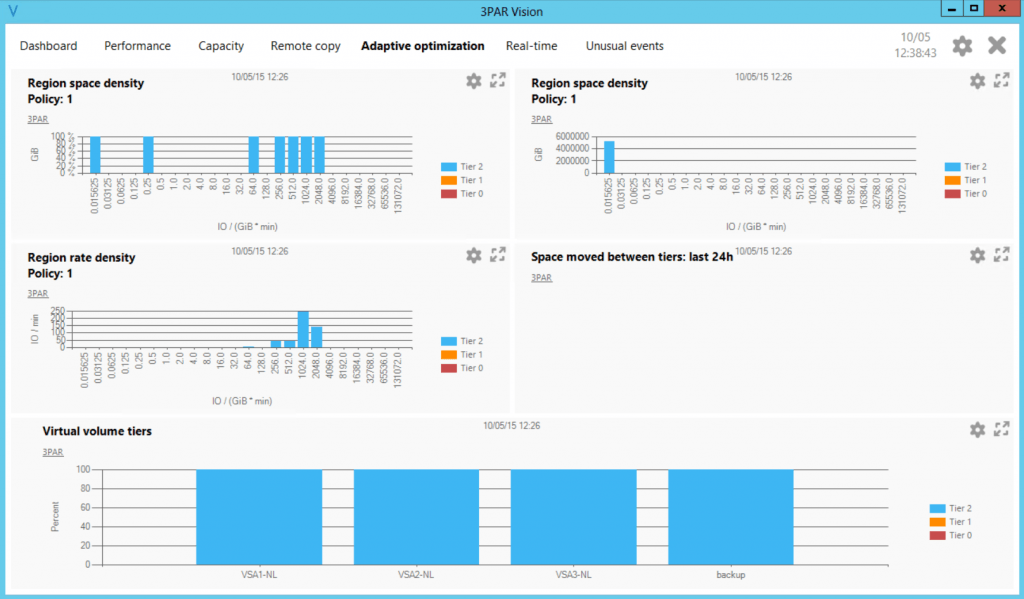1024x599 pixels.
Task: Click Tier 2 swatch in Virtual volume tiers legend
Action: point(937,508)
